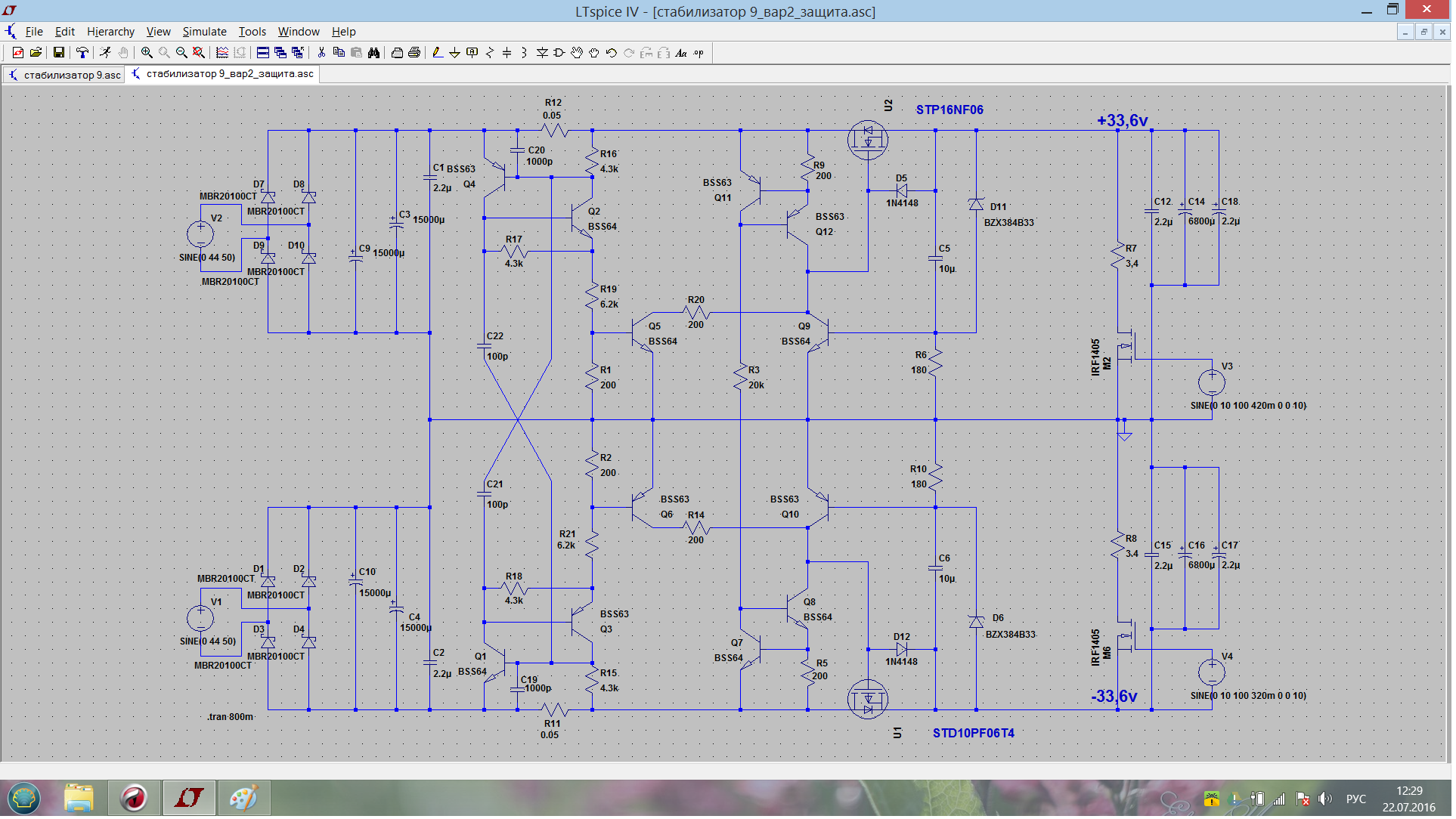Open the Component gate icon
1456x819 pixels.
559,53
